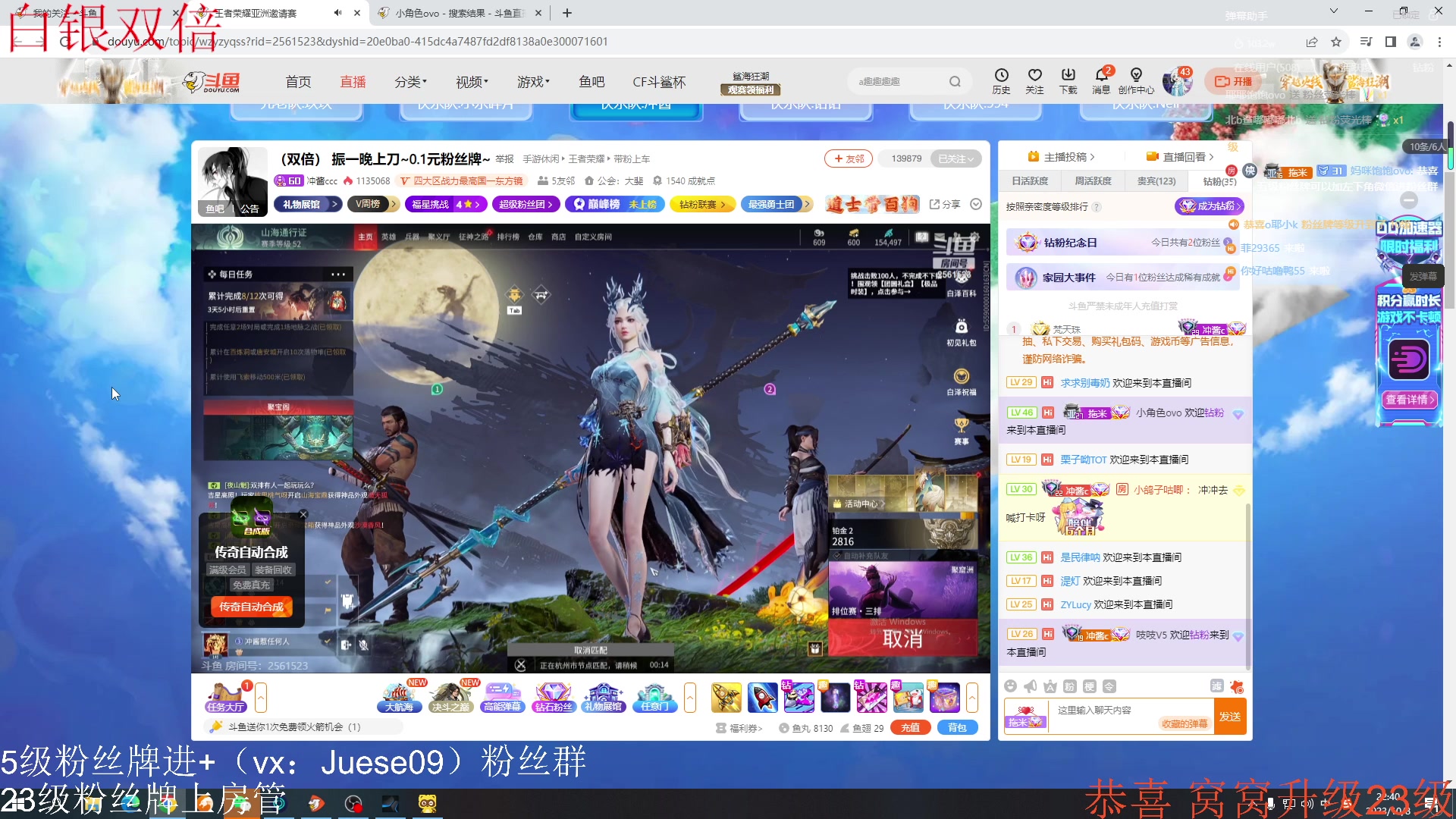Switch to the 周活跃度 tab
This screenshot has height=819, width=1456.
click(x=1093, y=180)
